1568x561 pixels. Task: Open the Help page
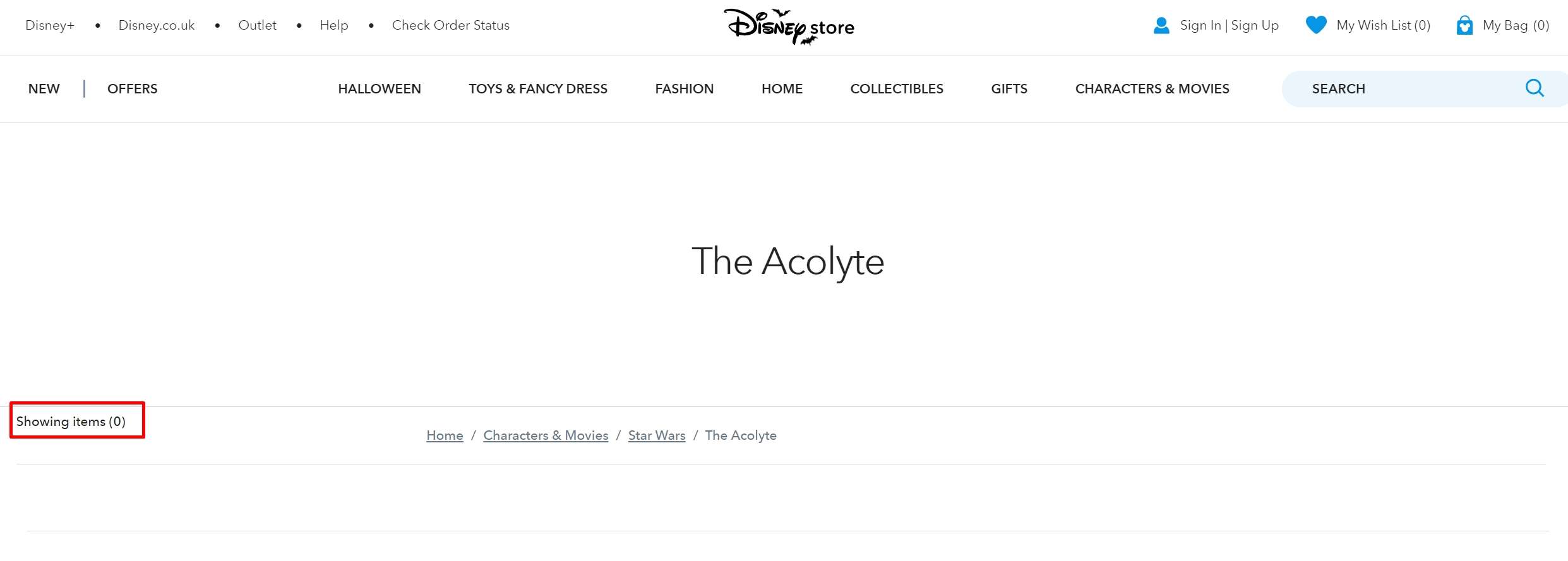334,25
